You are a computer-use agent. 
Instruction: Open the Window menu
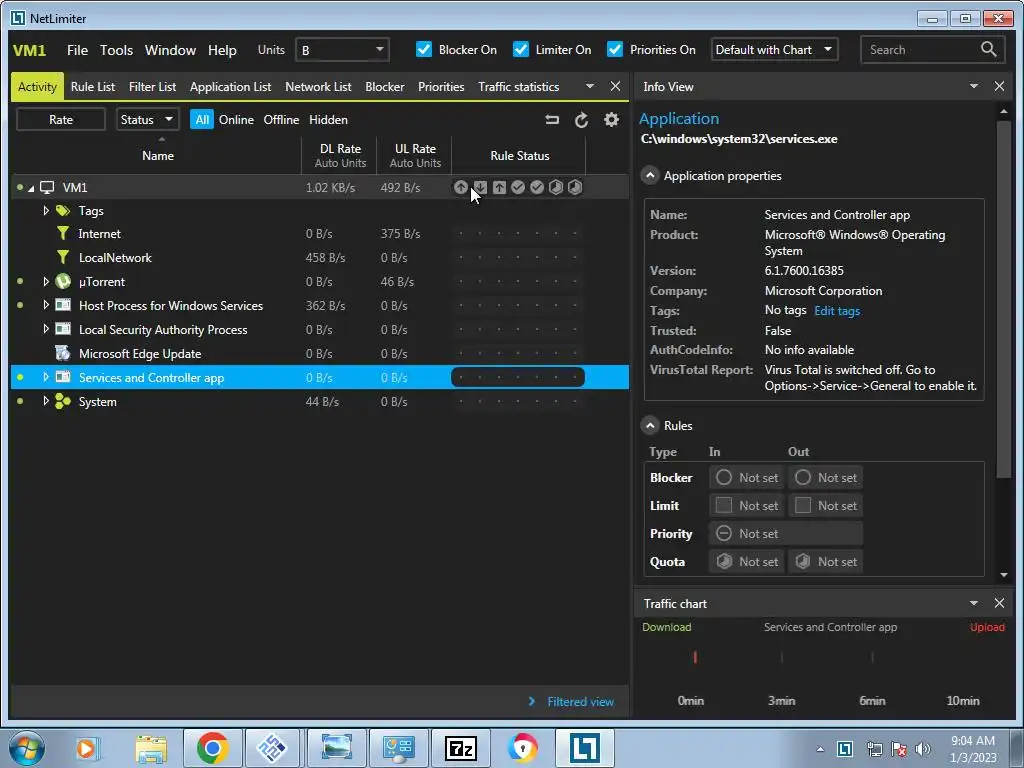pos(170,50)
